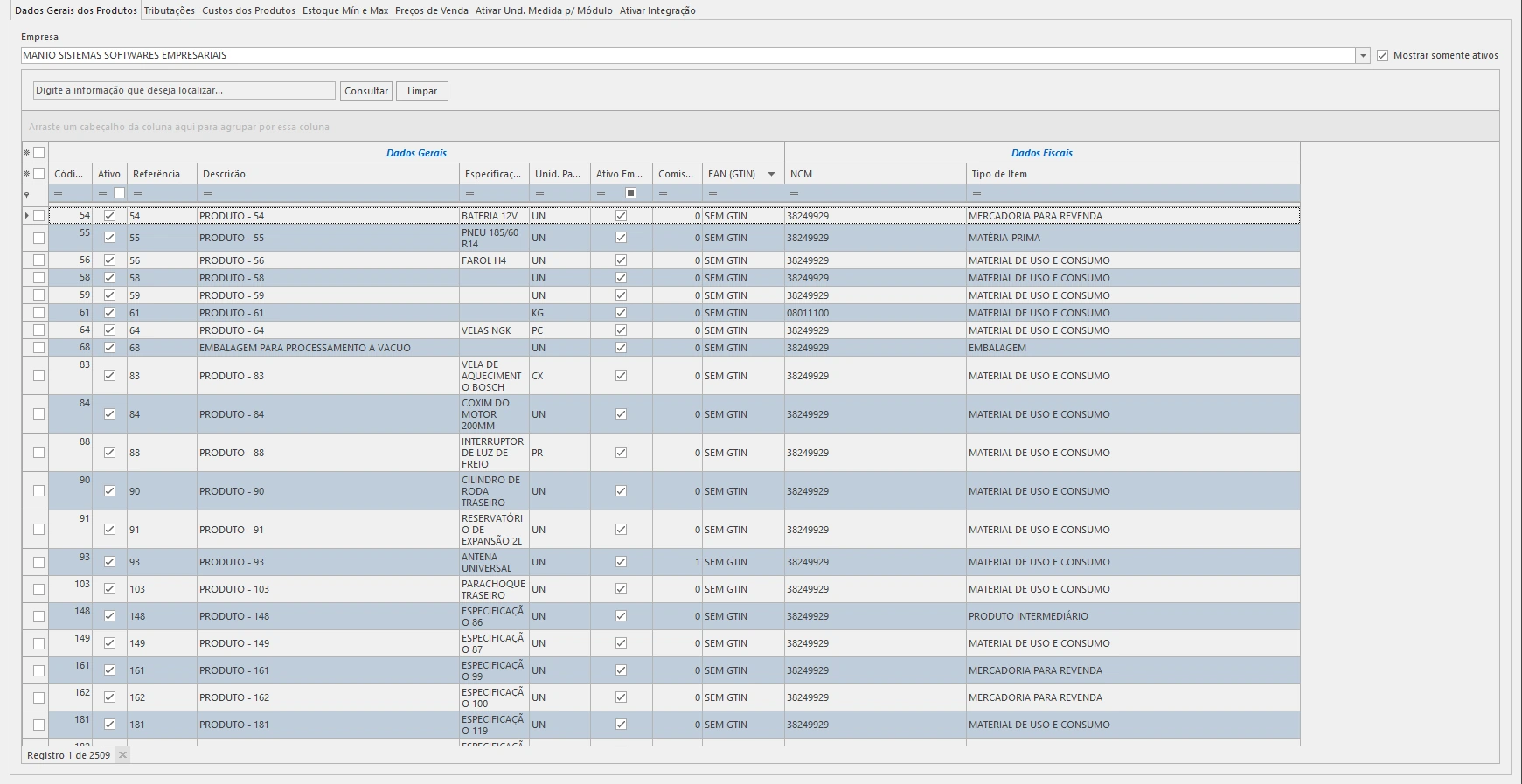Click the VELAS NGK specification cell
The image size is (1522, 784).
click(x=494, y=330)
